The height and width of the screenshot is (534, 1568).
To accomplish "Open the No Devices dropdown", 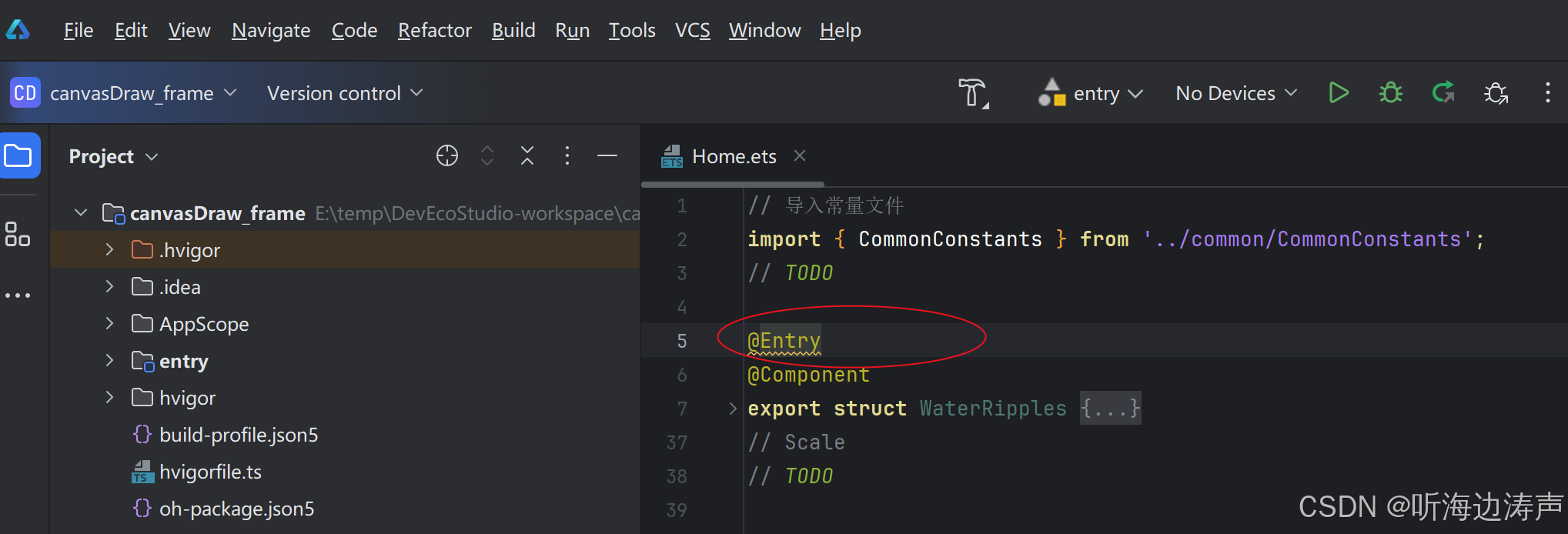I will (x=1236, y=93).
